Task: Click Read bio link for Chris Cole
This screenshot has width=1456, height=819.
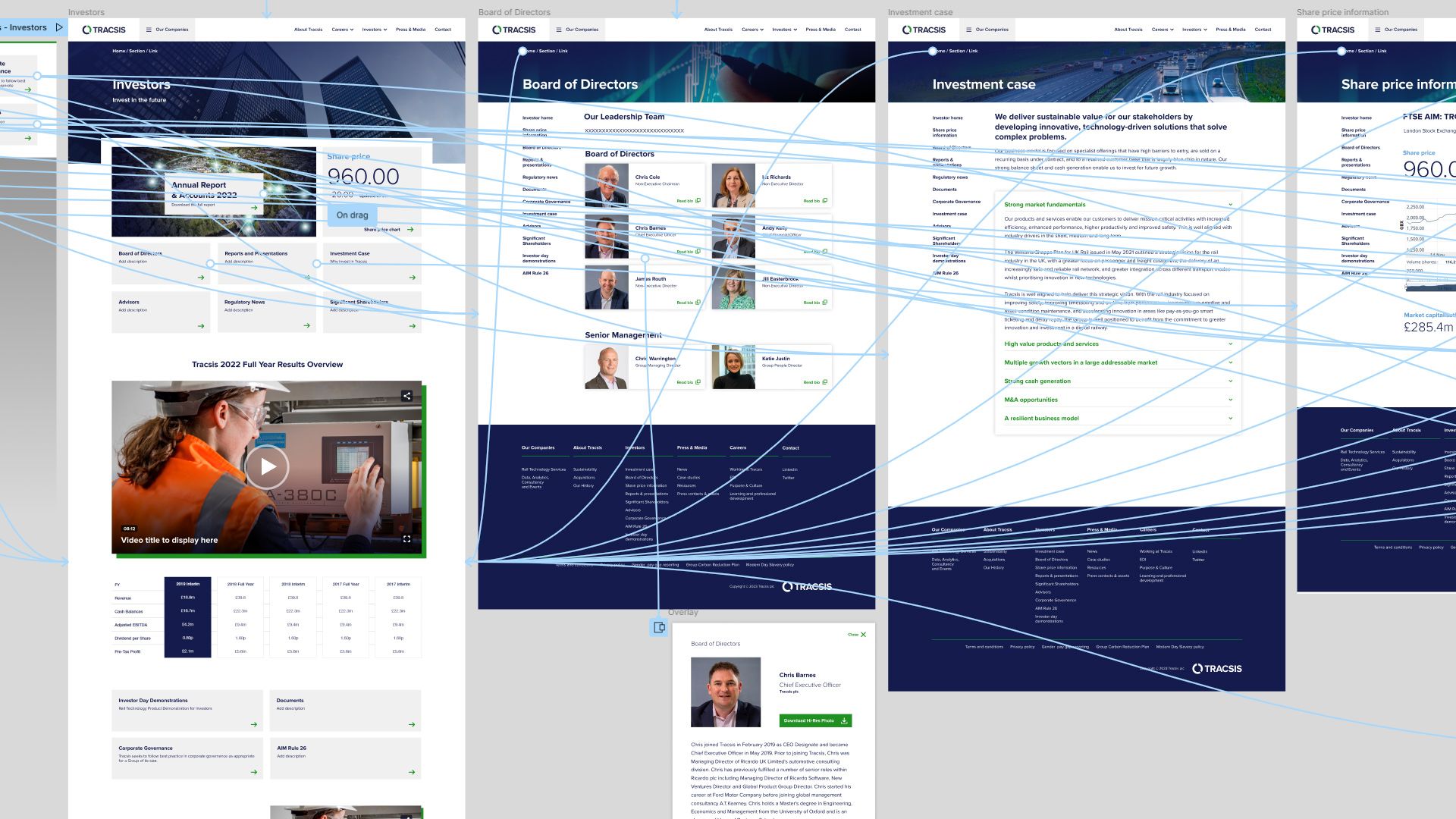Action: tap(688, 201)
